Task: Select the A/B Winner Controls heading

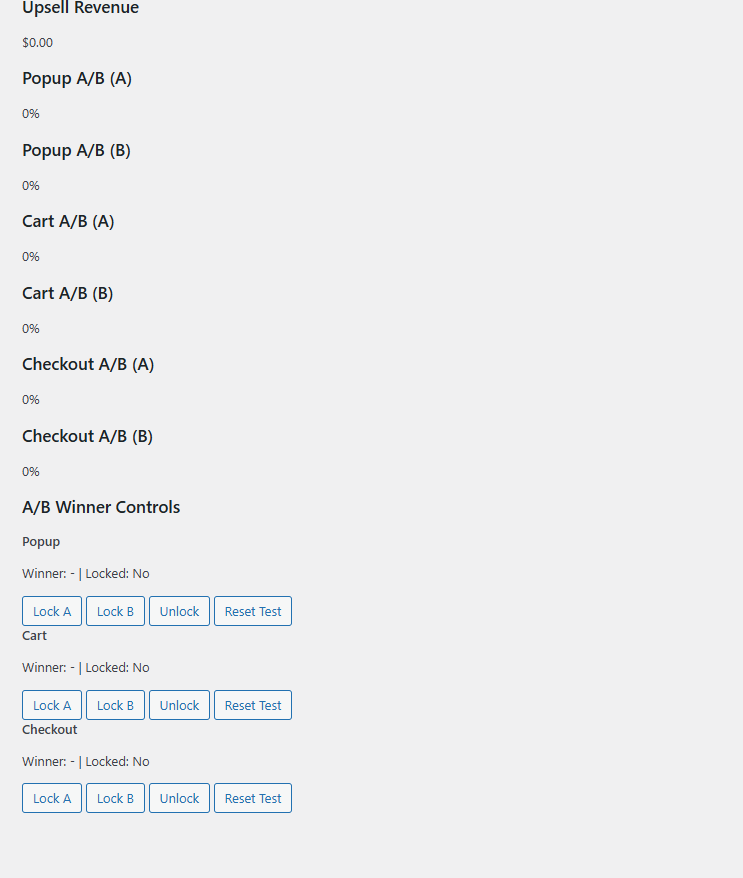Action: coord(101,507)
